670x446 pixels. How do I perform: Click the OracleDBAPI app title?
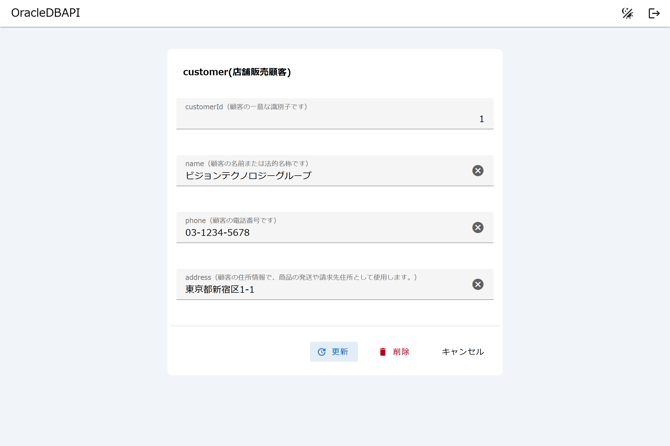[x=45, y=13]
